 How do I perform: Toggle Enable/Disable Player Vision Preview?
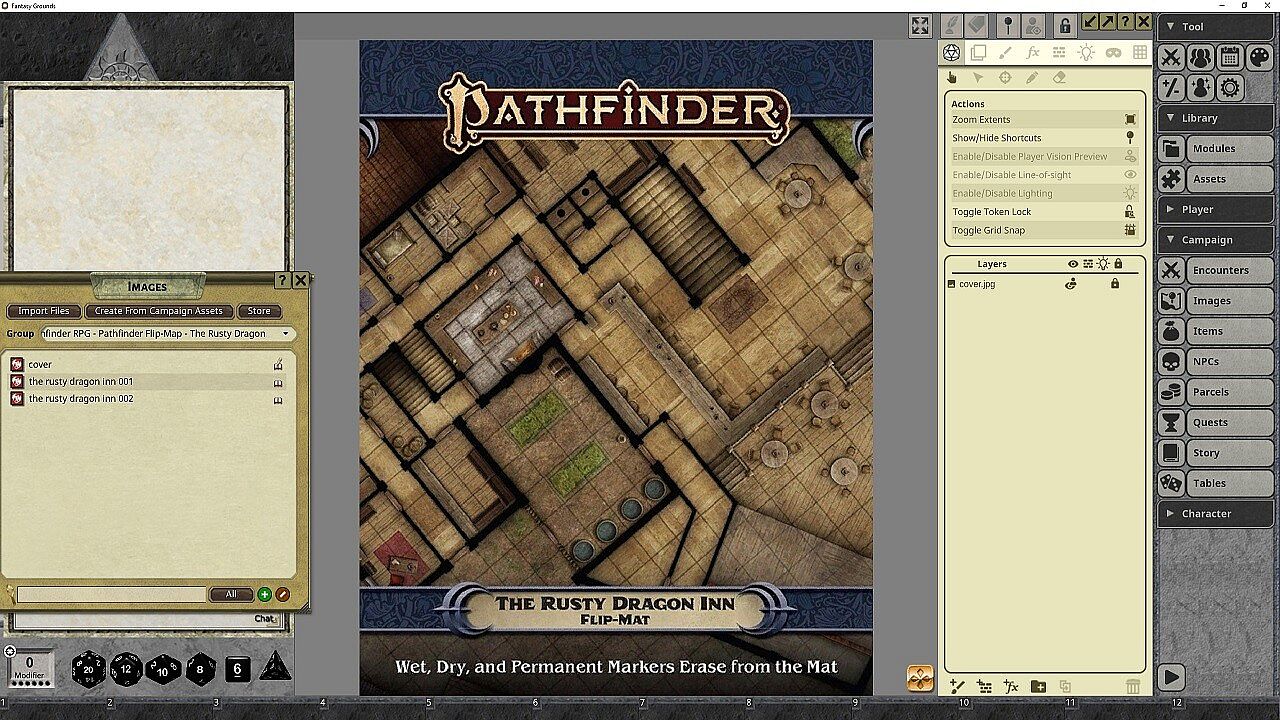1044,157
